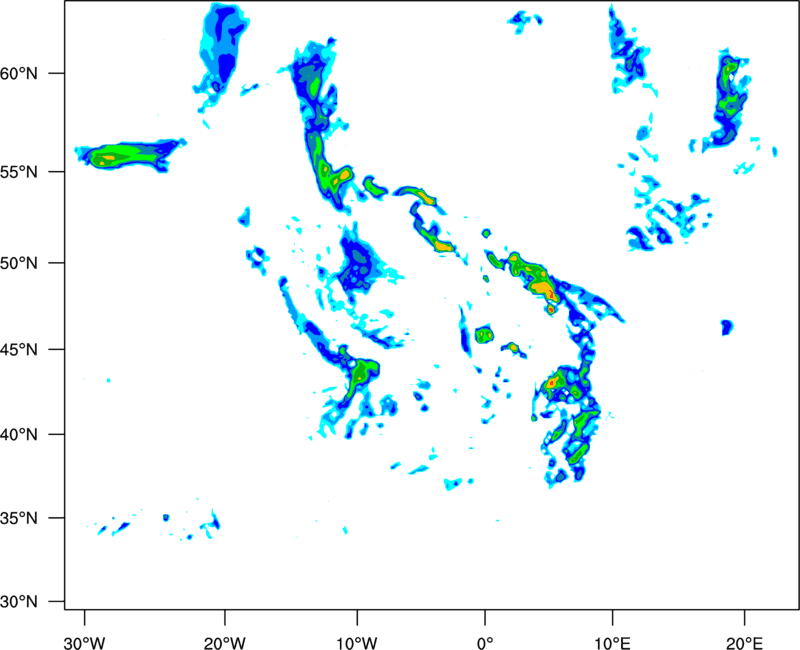Click the 45°N latitude label

click(19, 350)
